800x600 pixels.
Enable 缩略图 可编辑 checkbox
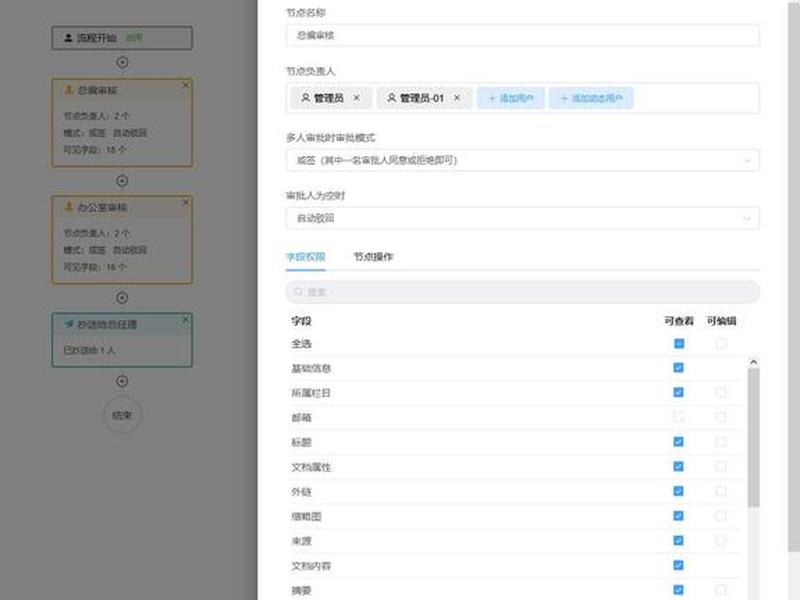point(720,516)
